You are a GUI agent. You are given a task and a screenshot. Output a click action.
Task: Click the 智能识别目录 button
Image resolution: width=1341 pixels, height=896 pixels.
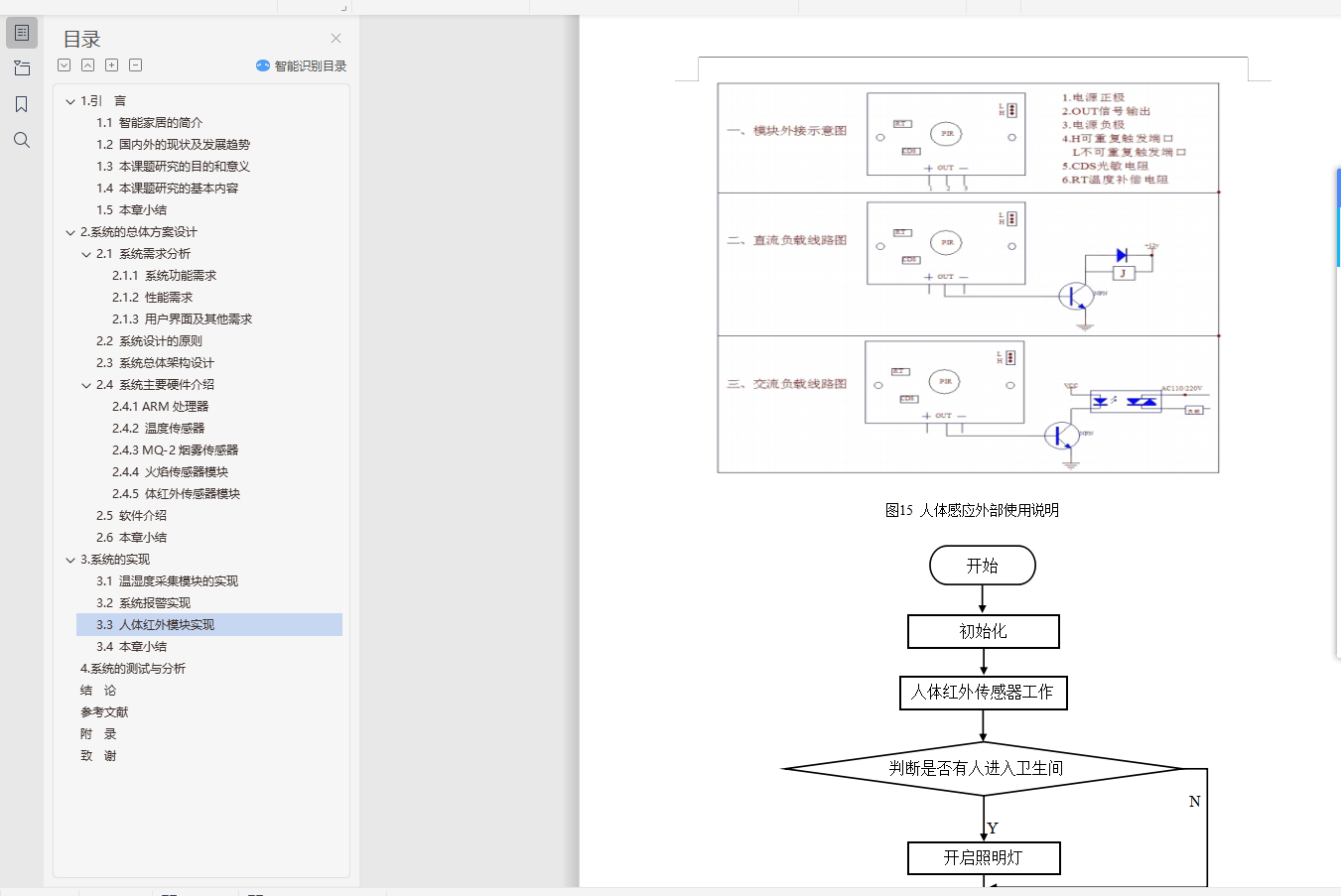[x=301, y=65]
